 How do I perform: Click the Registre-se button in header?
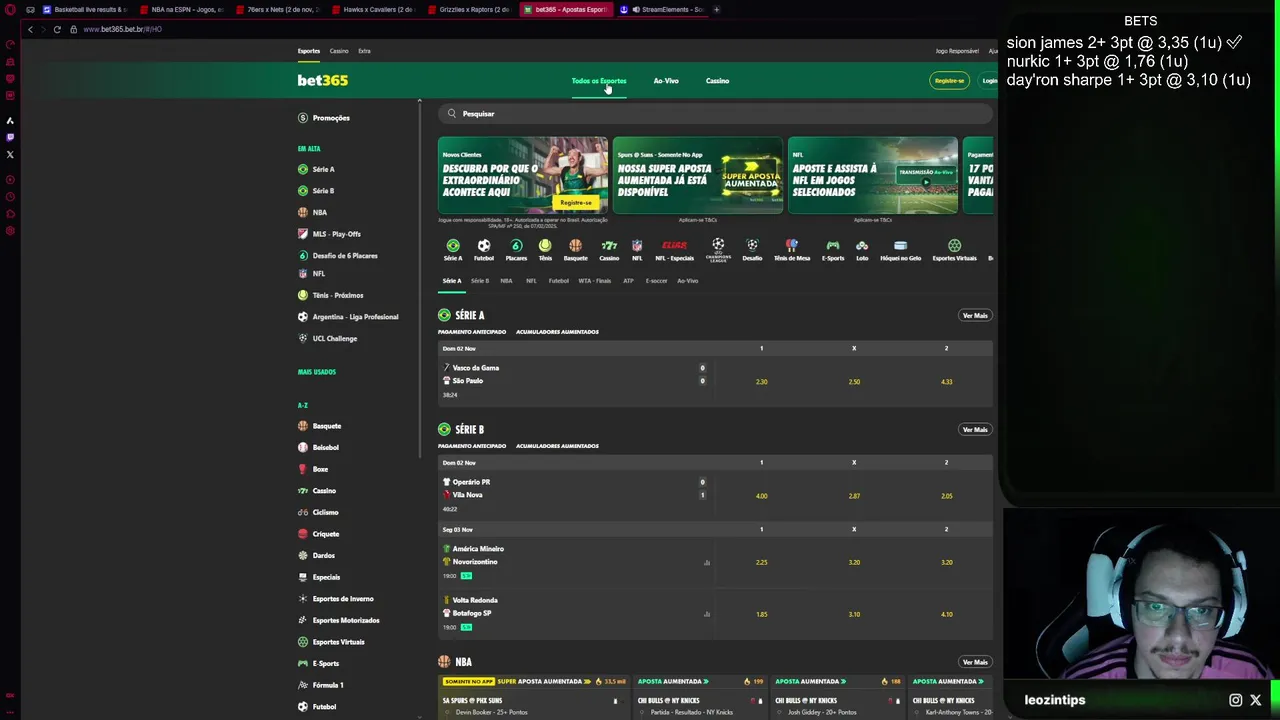949,81
